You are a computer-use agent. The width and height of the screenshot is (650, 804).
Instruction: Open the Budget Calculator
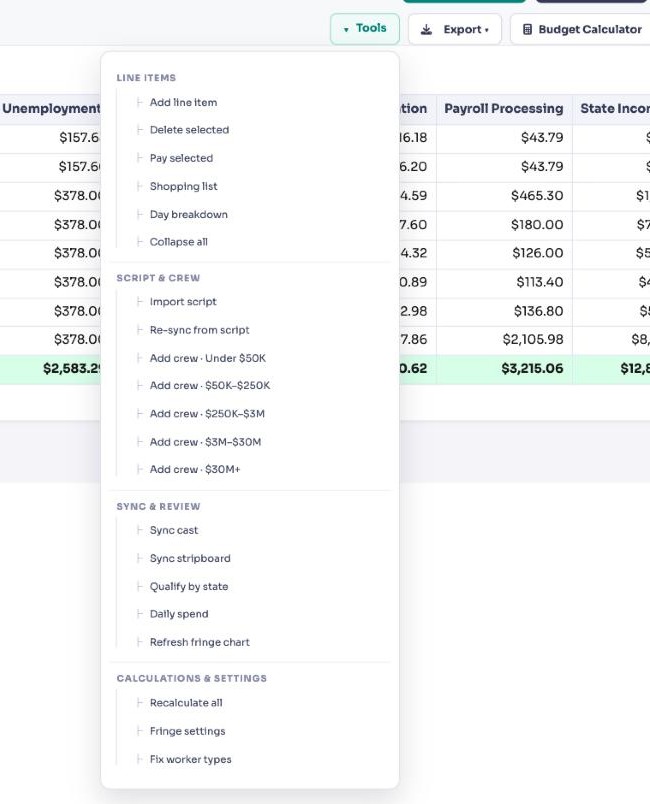pyautogui.click(x=580, y=29)
